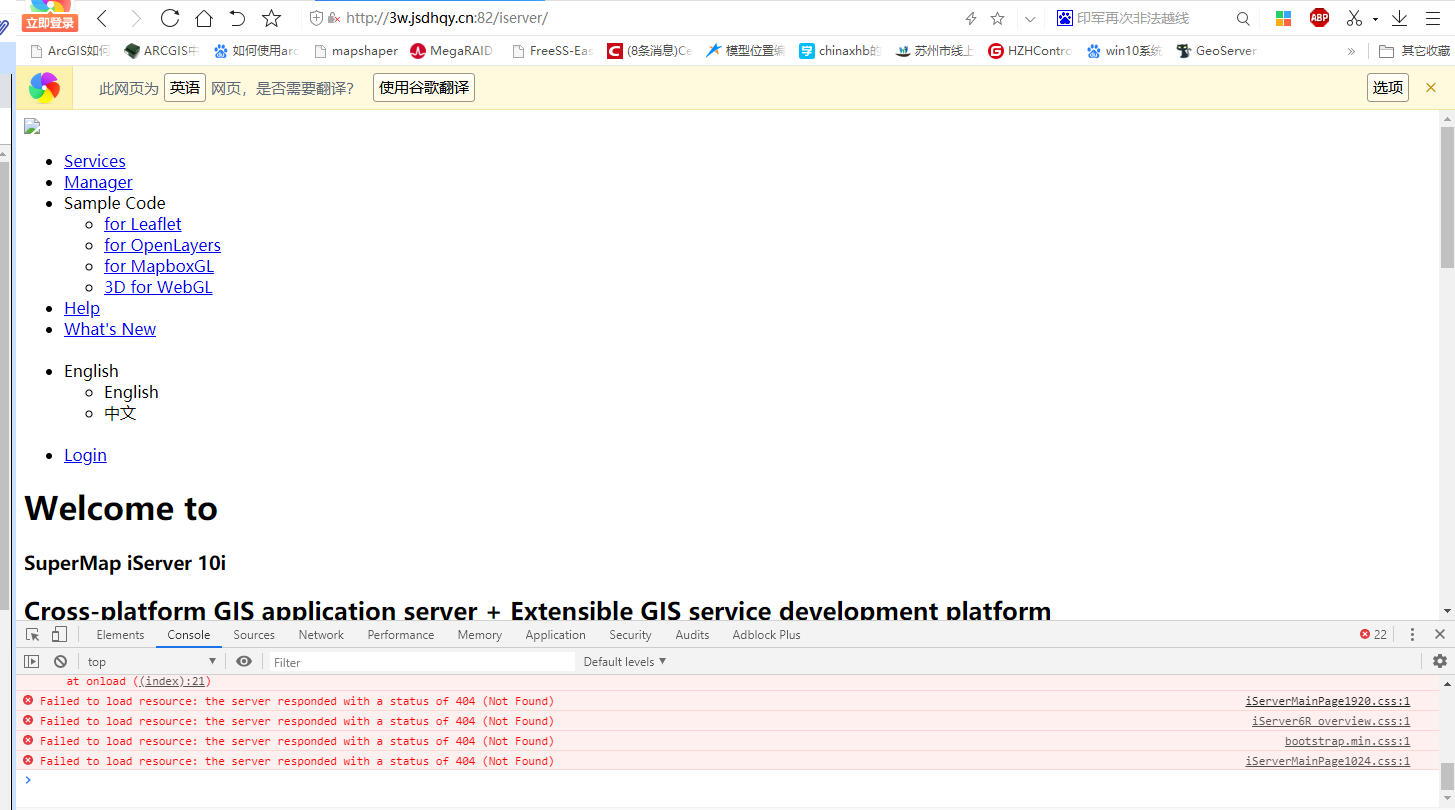Open the What's New link
The image size is (1455, 810).
(x=110, y=329)
